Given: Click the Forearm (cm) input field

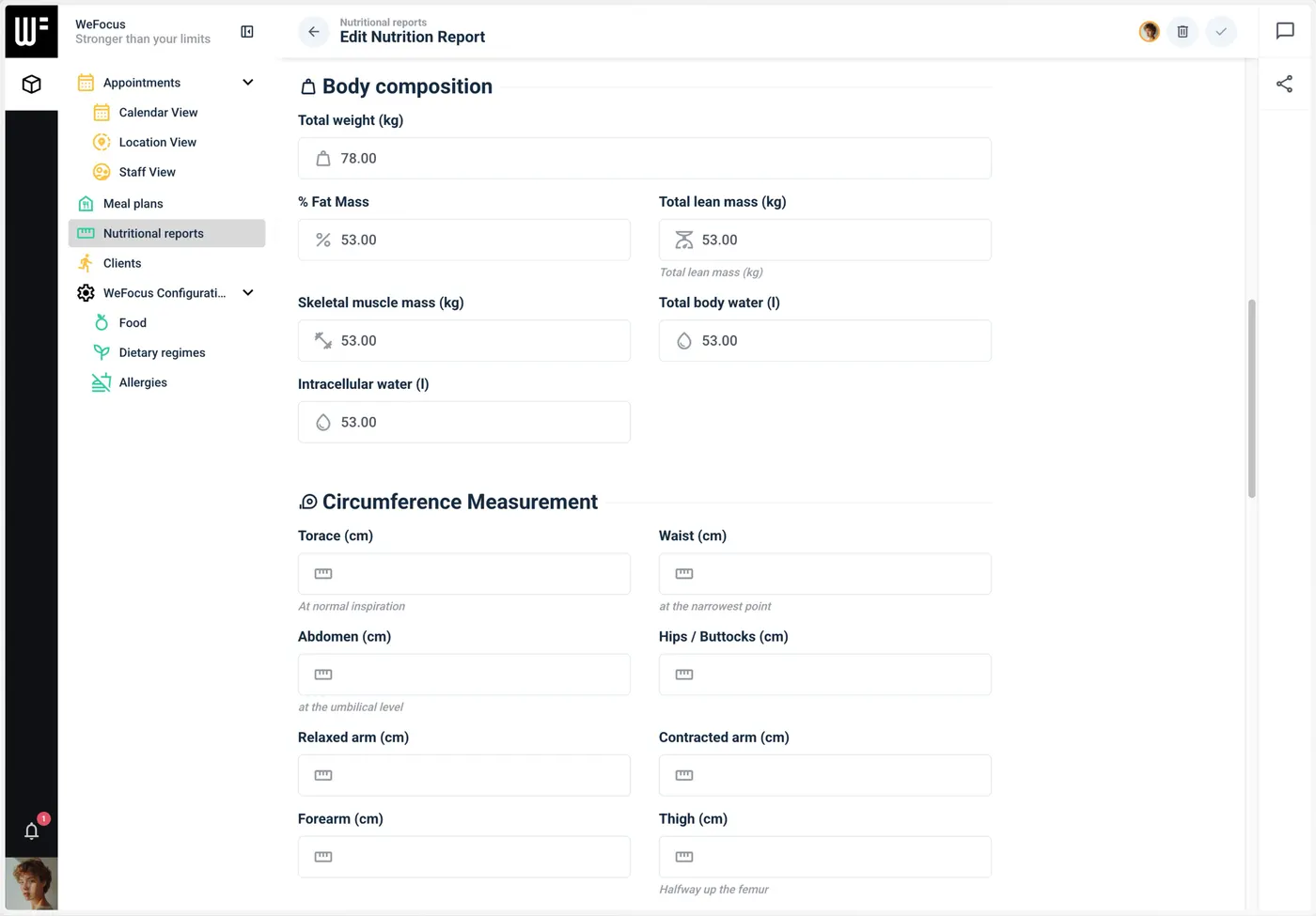Looking at the screenshot, I should point(463,857).
